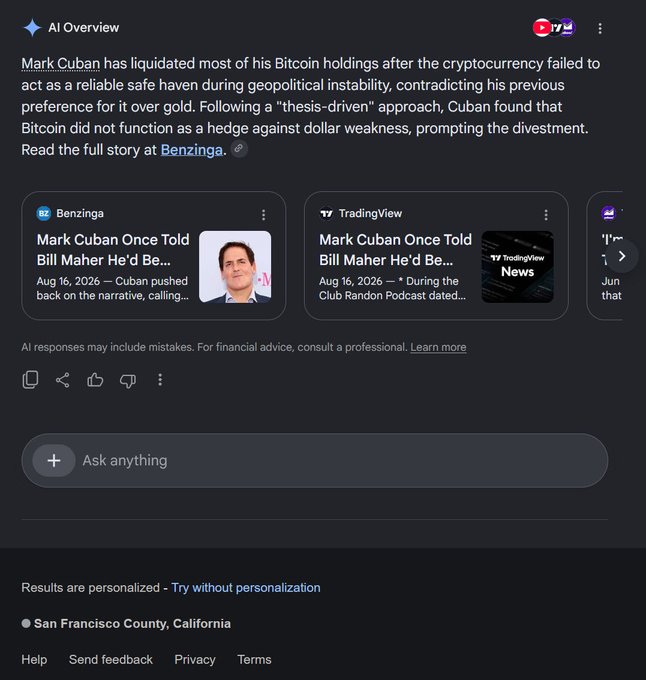Click 'AI responses may include mistakes' disclaimer text

tap(215, 347)
